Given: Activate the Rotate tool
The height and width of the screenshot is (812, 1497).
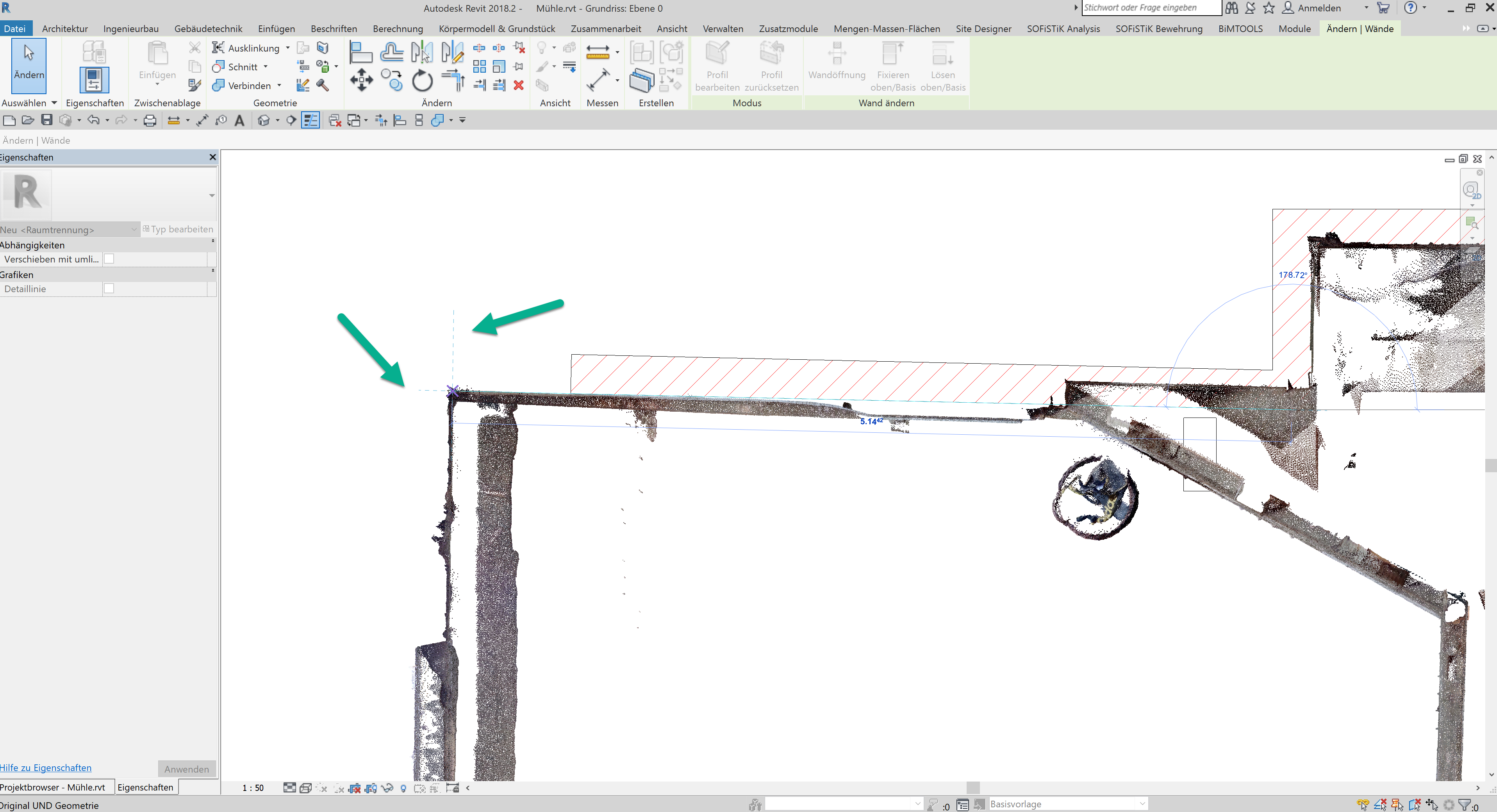Looking at the screenshot, I should point(422,80).
